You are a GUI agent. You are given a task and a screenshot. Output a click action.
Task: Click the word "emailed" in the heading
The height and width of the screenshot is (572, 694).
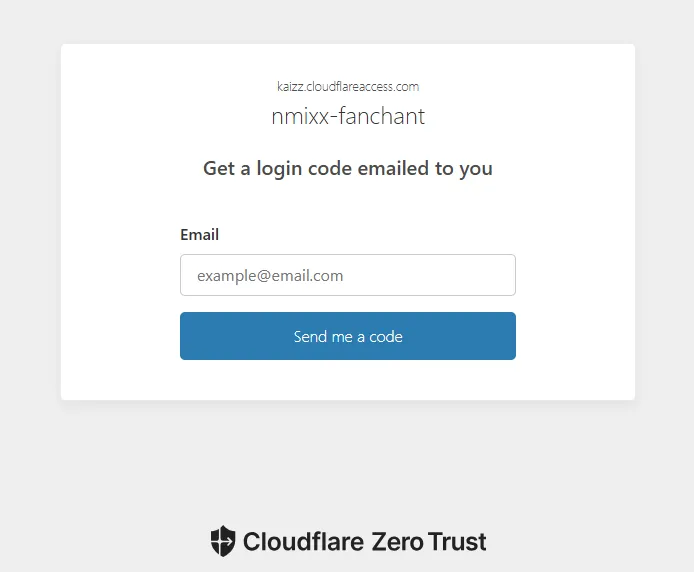click(393, 168)
